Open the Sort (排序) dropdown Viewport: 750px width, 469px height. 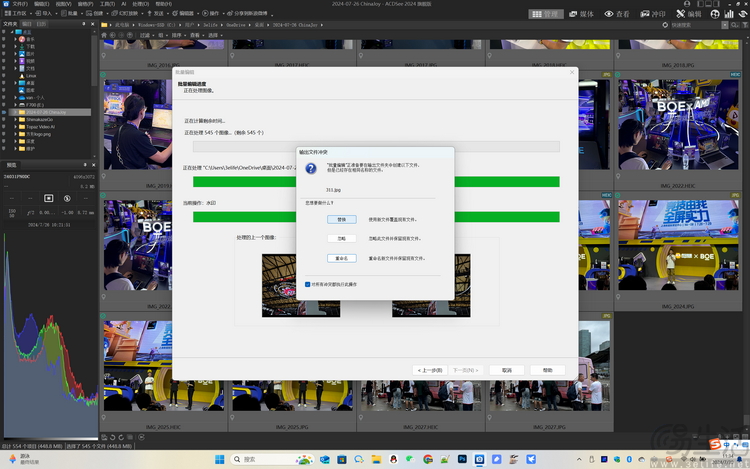coord(178,35)
